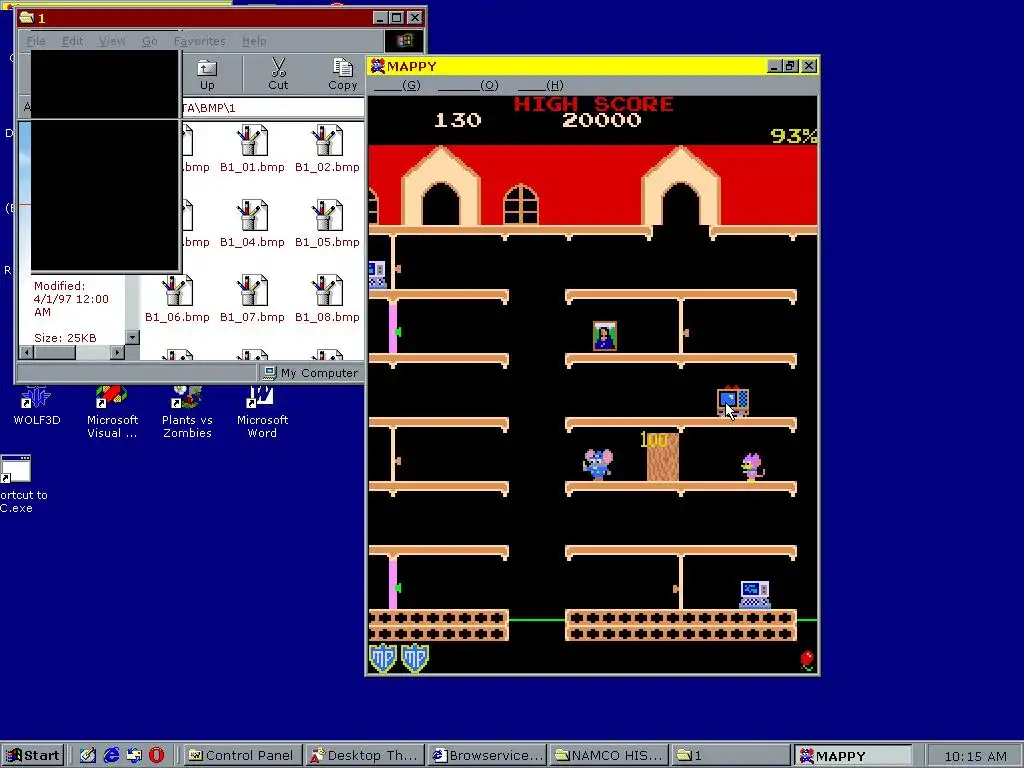Click the HIGH SCORE label in game
This screenshot has height=768, width=1024.
click(x=593, y=104)
